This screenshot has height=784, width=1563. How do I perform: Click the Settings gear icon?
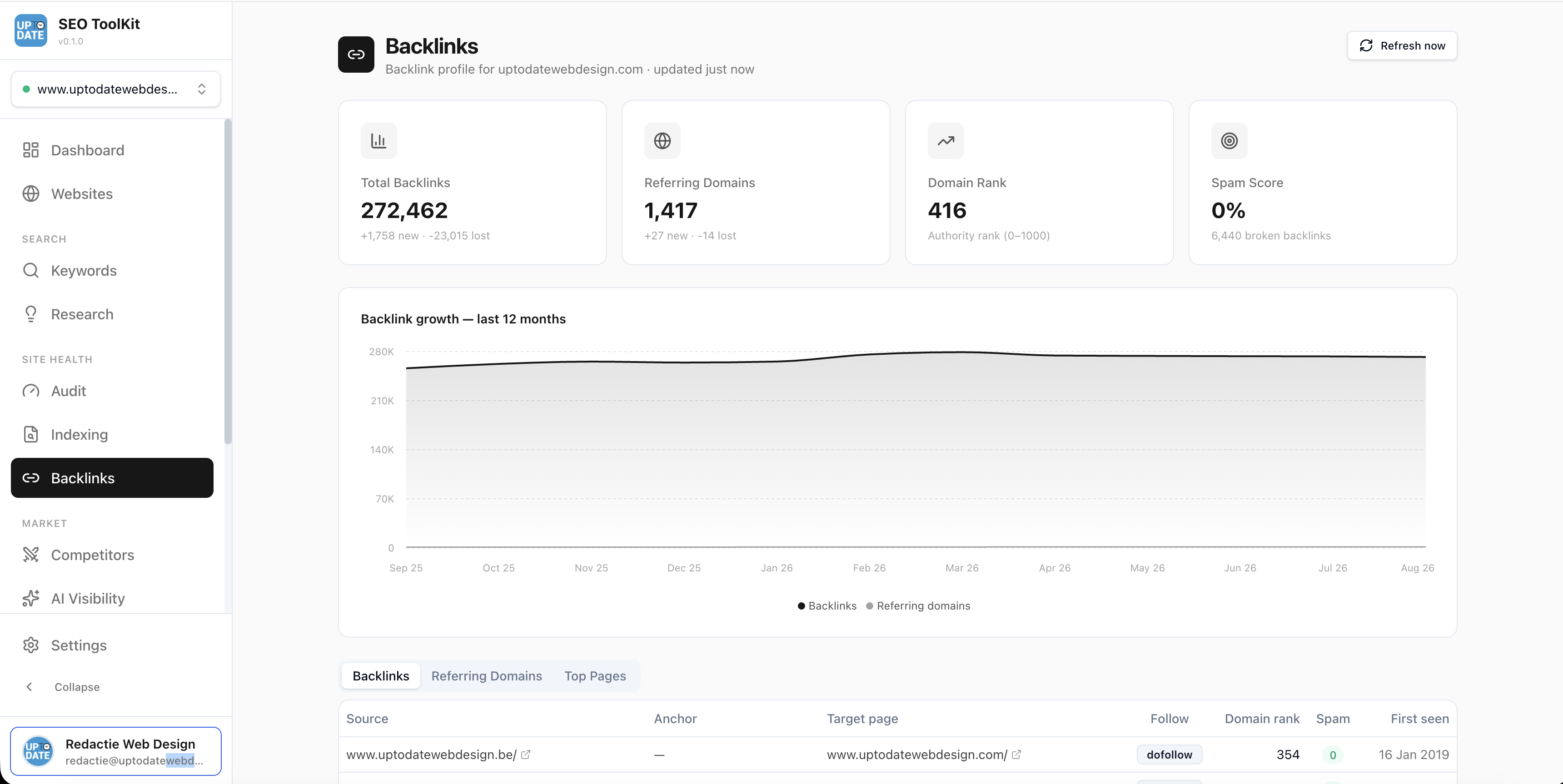[30, 645]
